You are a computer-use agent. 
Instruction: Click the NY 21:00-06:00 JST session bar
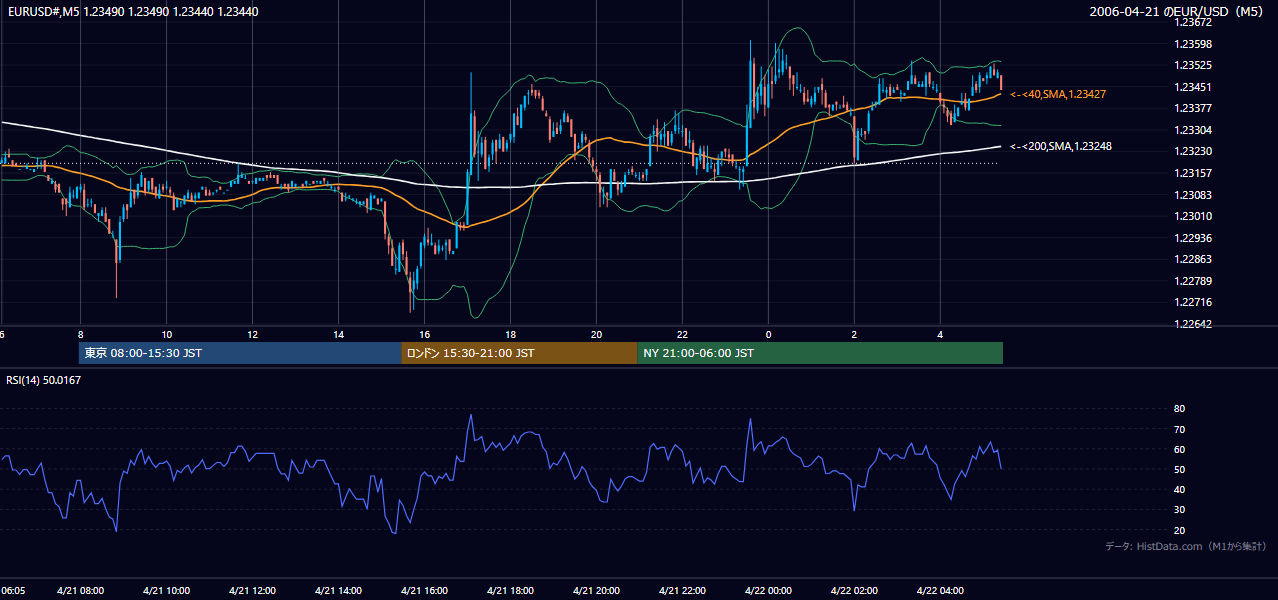coord(820,353)
